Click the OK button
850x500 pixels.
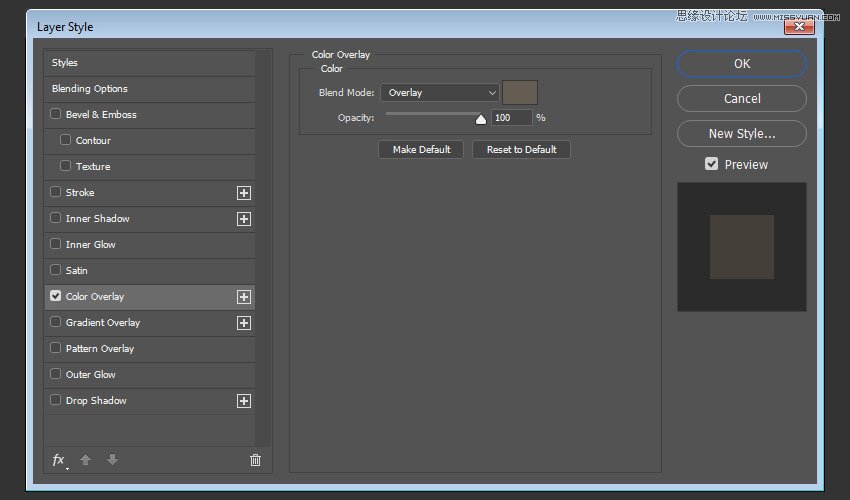741,64
